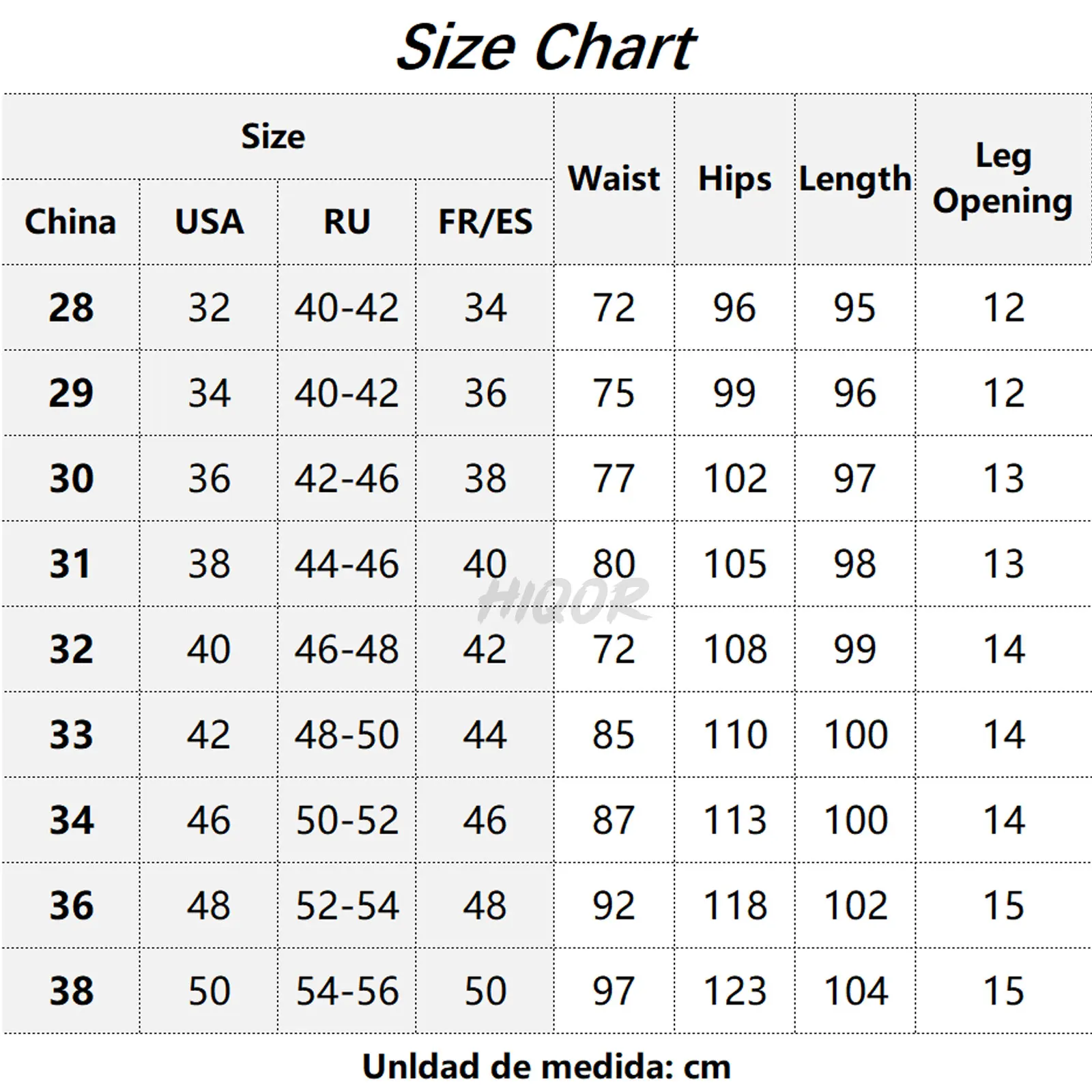This screenshot has height=1092, width=1092.
Task: Select the USA column header
Action: click(209, 222)
